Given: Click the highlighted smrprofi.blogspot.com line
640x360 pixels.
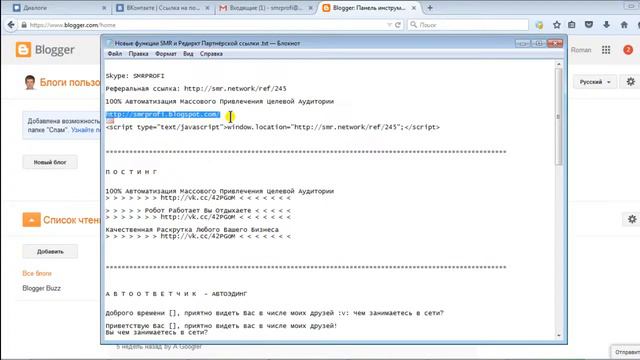Looking at the screenshot, I should [163, 114].
